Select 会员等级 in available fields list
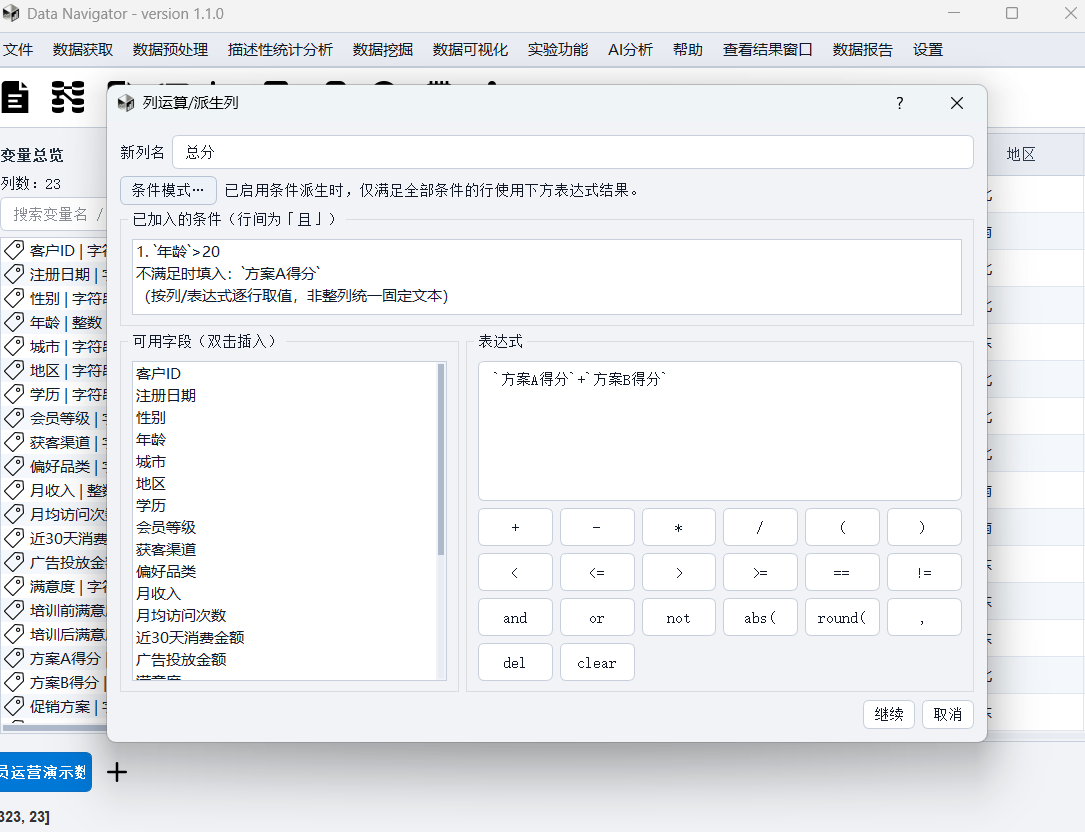 click(285, 527)
